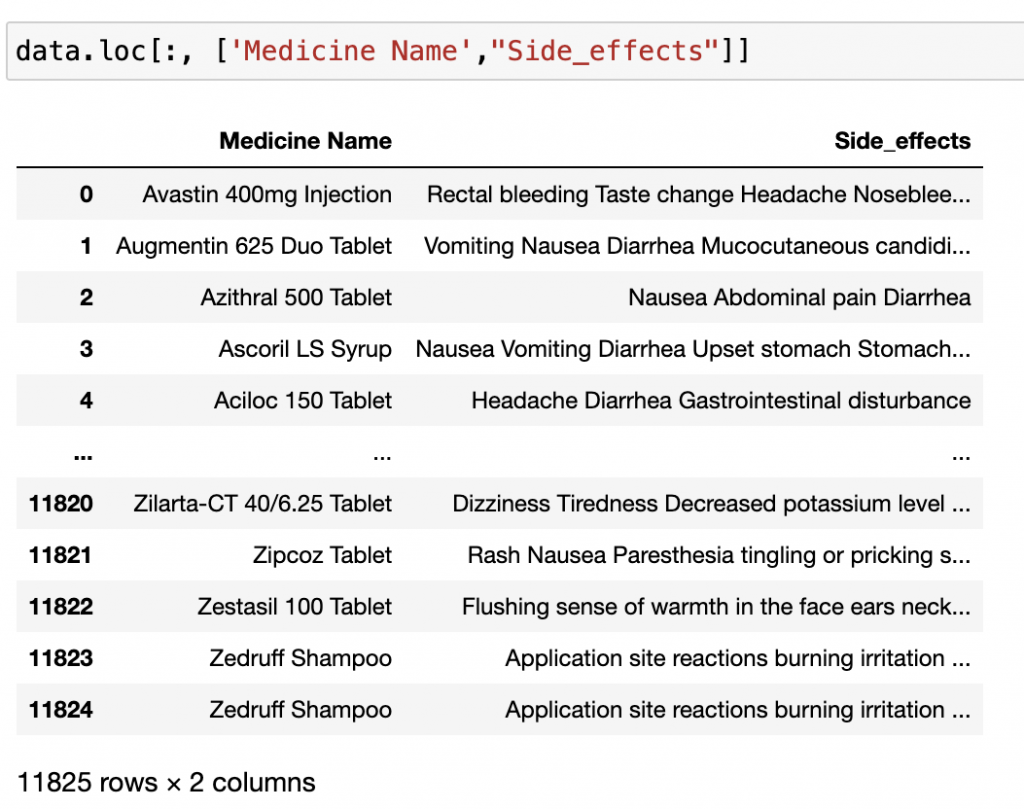Click row index 0

click(86, 194)
